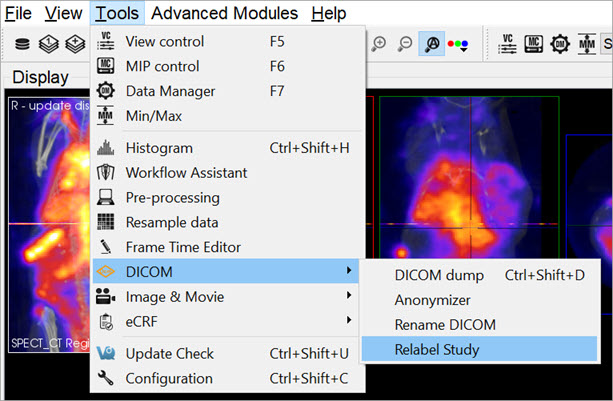The width and height of the screenshot is (613, 401).
Task: Open the Advanced Modules menu
Action: pos(224,13)
